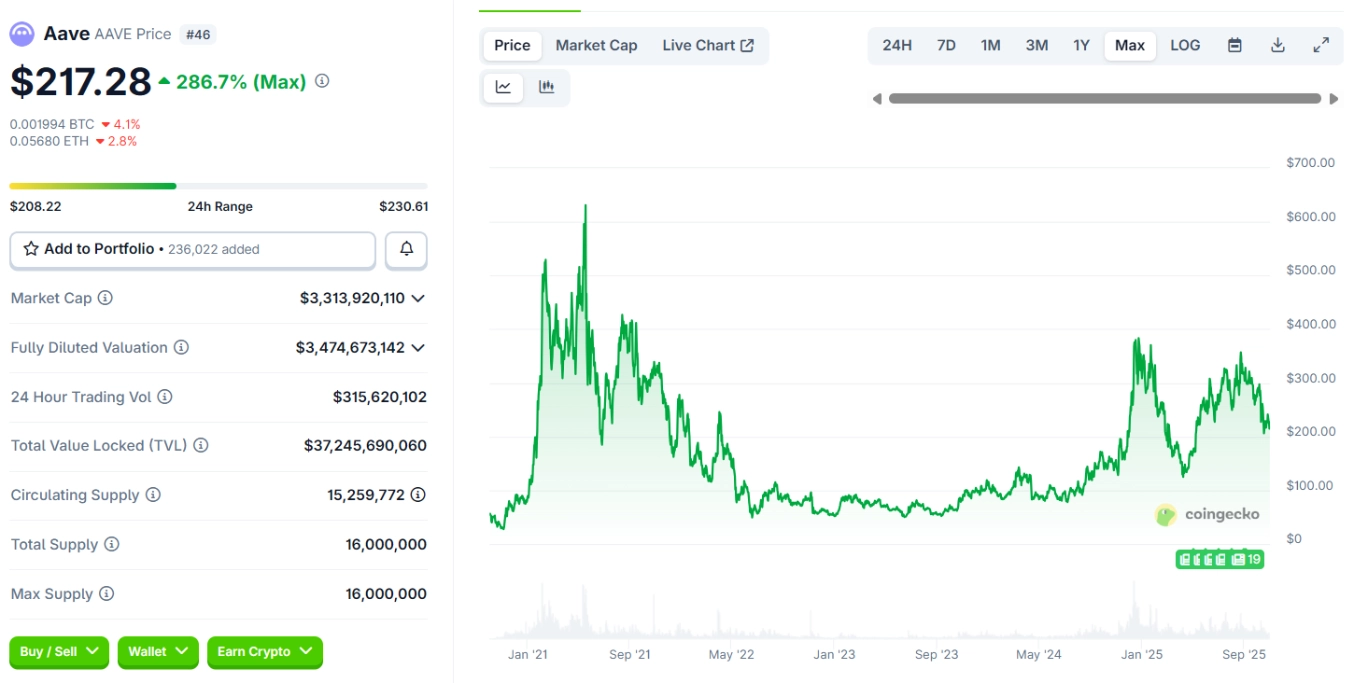This screenshot has width=1368, height=683.
Task: Click info icon next to Market Cap
Action: (105, 298)
